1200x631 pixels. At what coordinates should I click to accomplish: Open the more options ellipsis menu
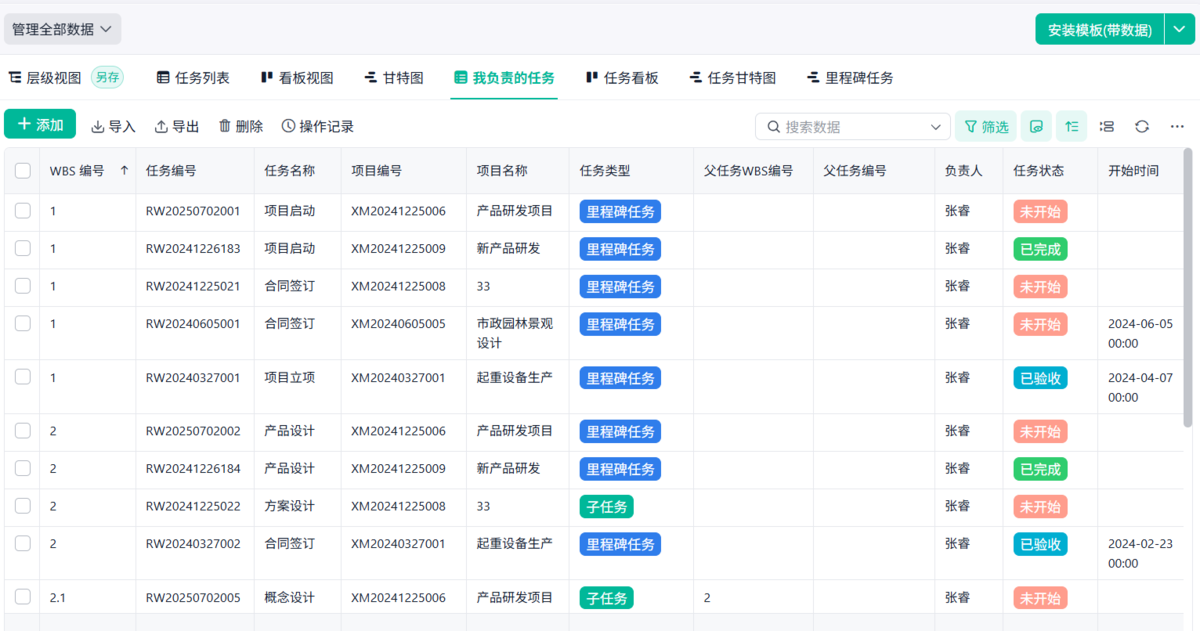pos(1177,127)
